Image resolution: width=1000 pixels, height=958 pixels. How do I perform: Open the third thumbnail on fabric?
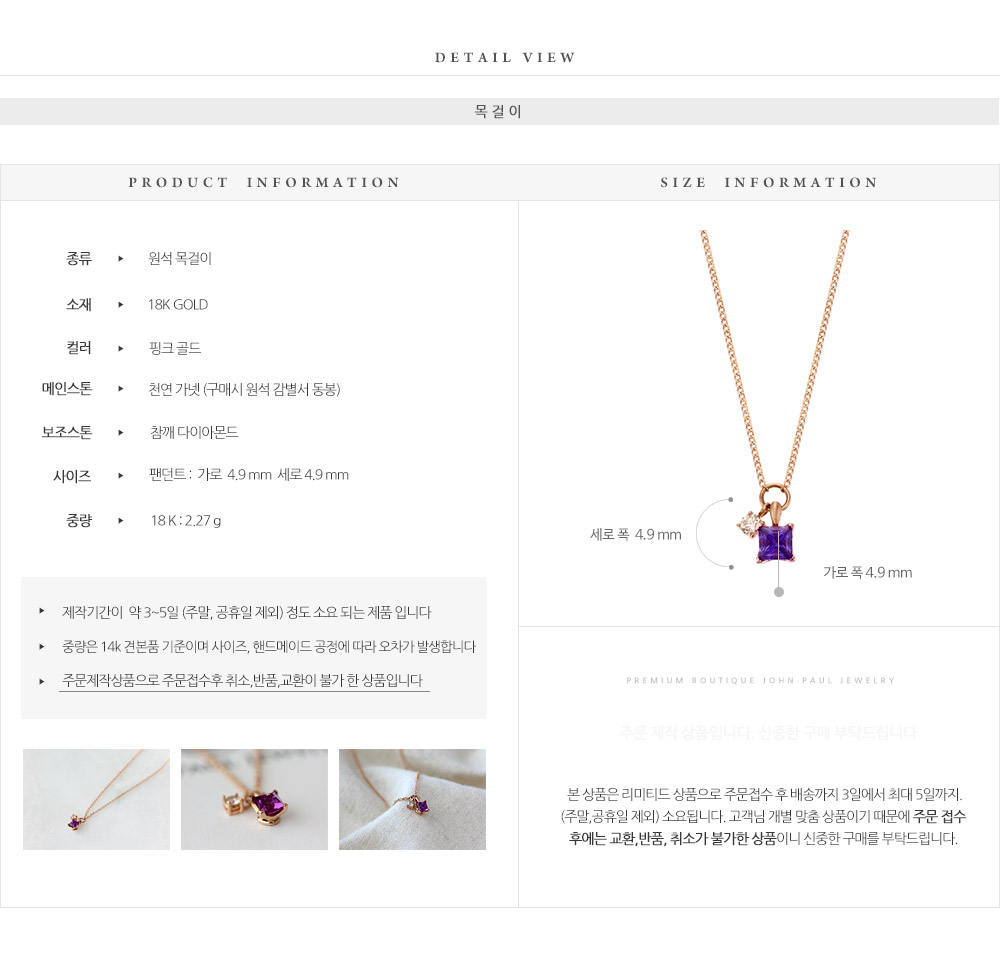coord(412,799)
